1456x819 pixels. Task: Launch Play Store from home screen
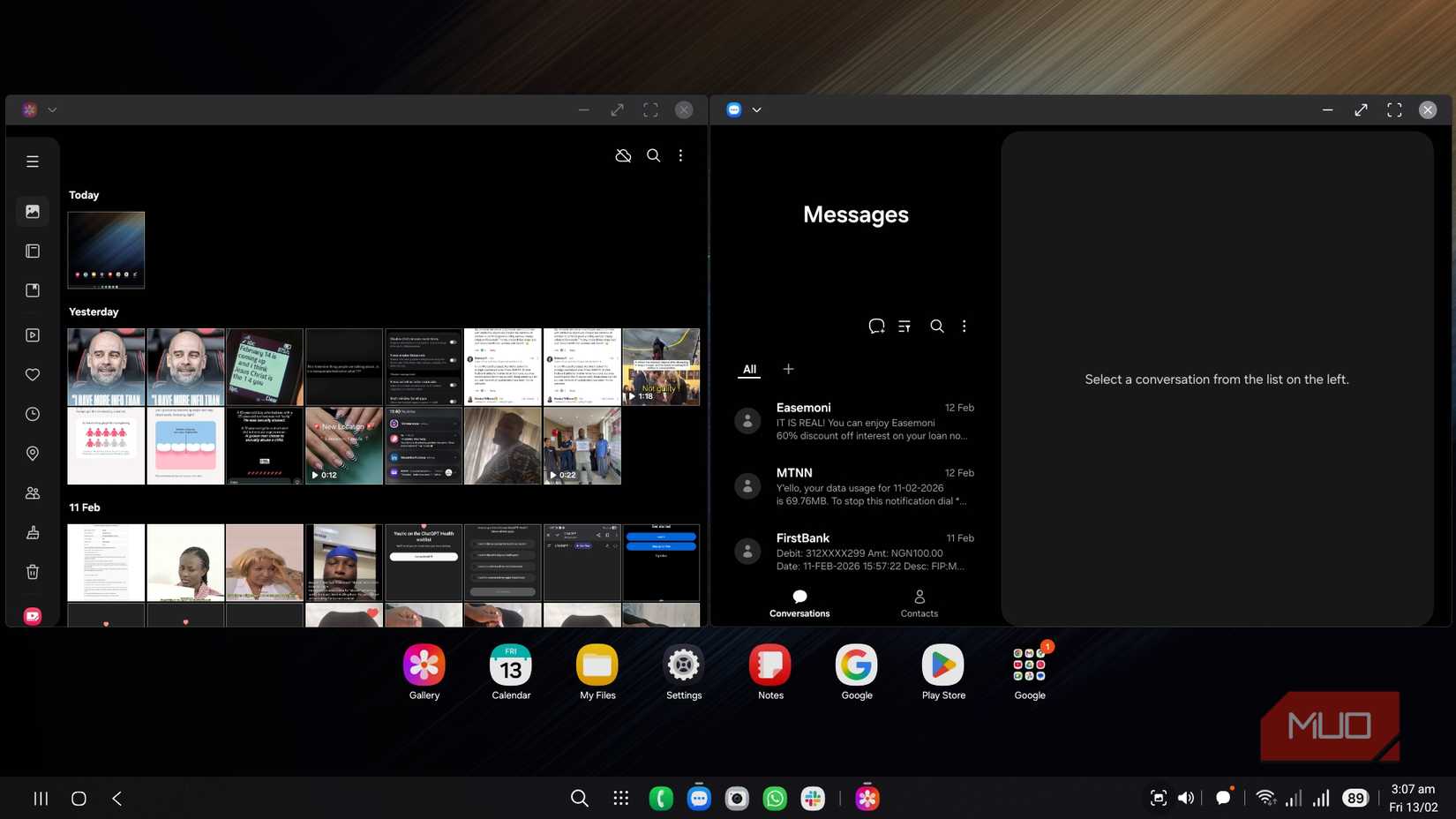943,672
